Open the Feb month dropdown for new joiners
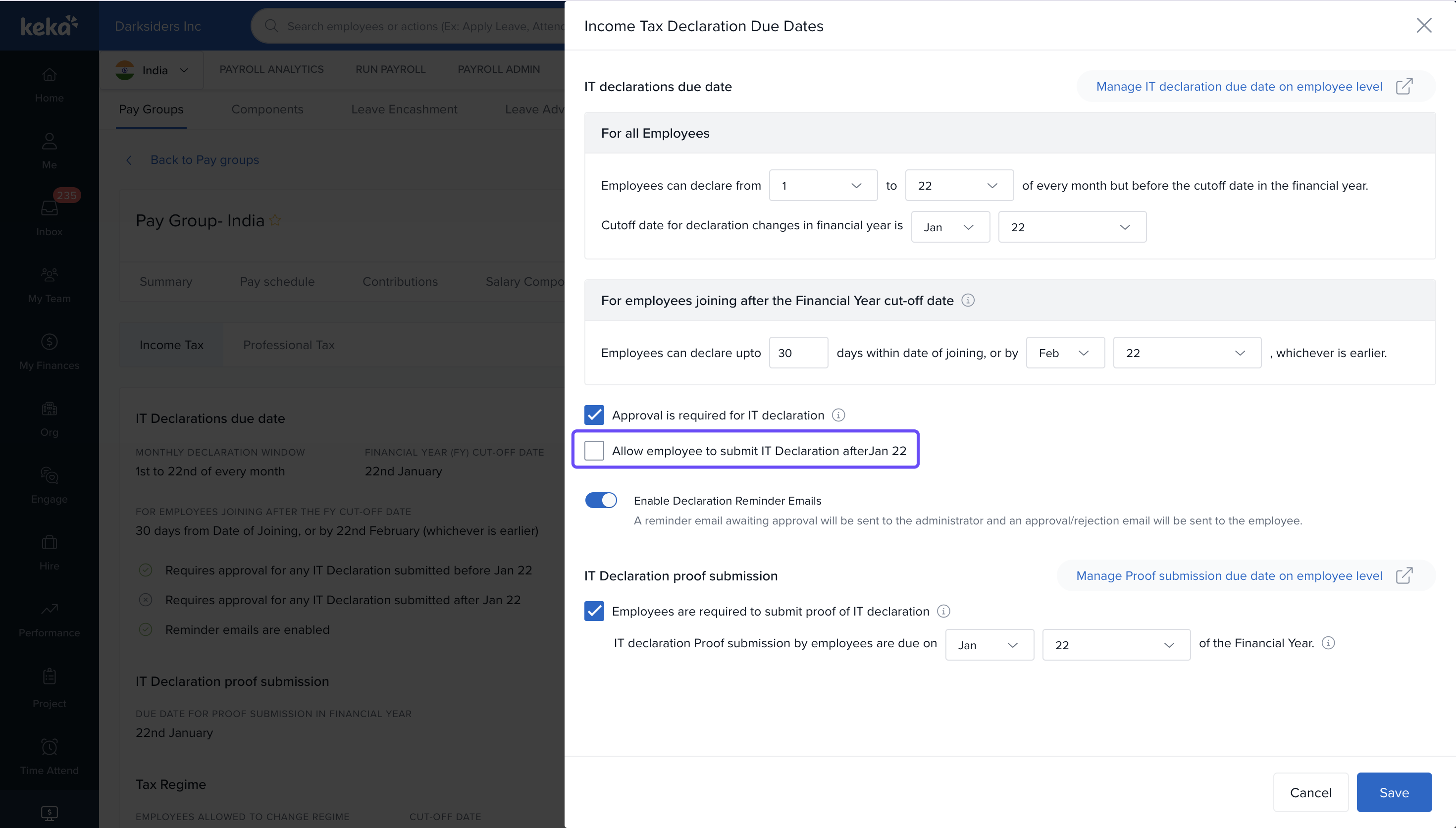 point(1064,353)
